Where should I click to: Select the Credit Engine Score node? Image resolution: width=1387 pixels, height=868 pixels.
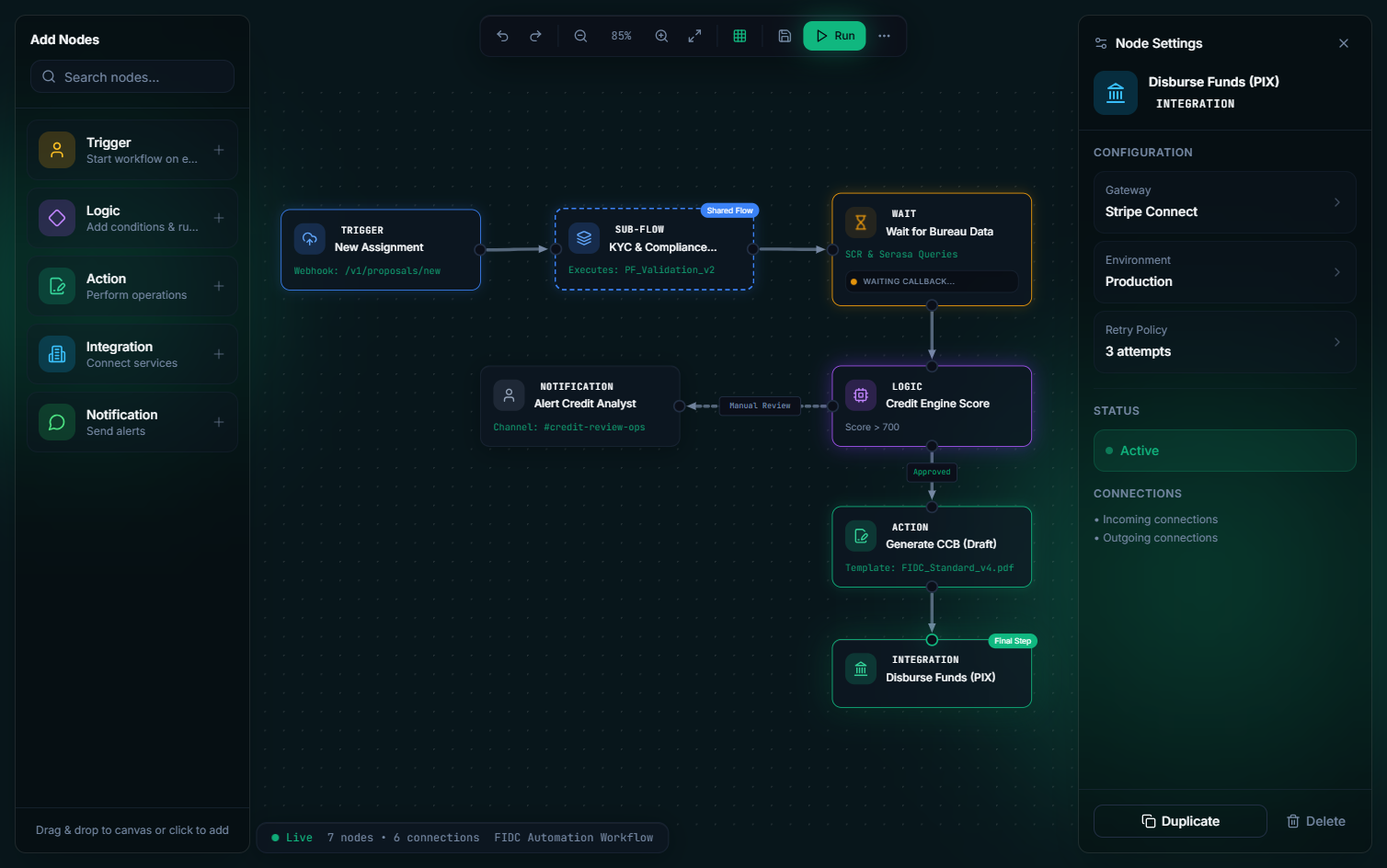point(932,406)
